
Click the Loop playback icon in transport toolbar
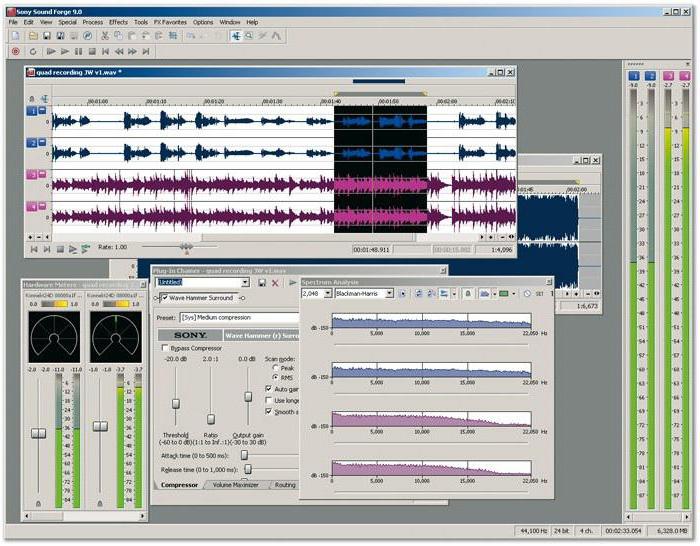[x=32, y=51]
